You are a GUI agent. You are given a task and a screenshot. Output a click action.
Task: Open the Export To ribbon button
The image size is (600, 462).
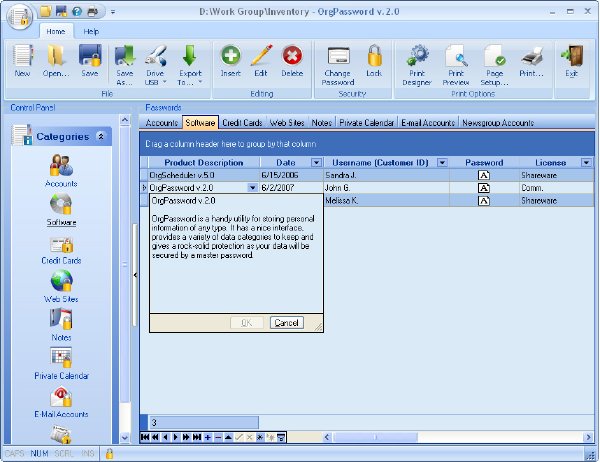pyautogui.click(x=190, y=65)
